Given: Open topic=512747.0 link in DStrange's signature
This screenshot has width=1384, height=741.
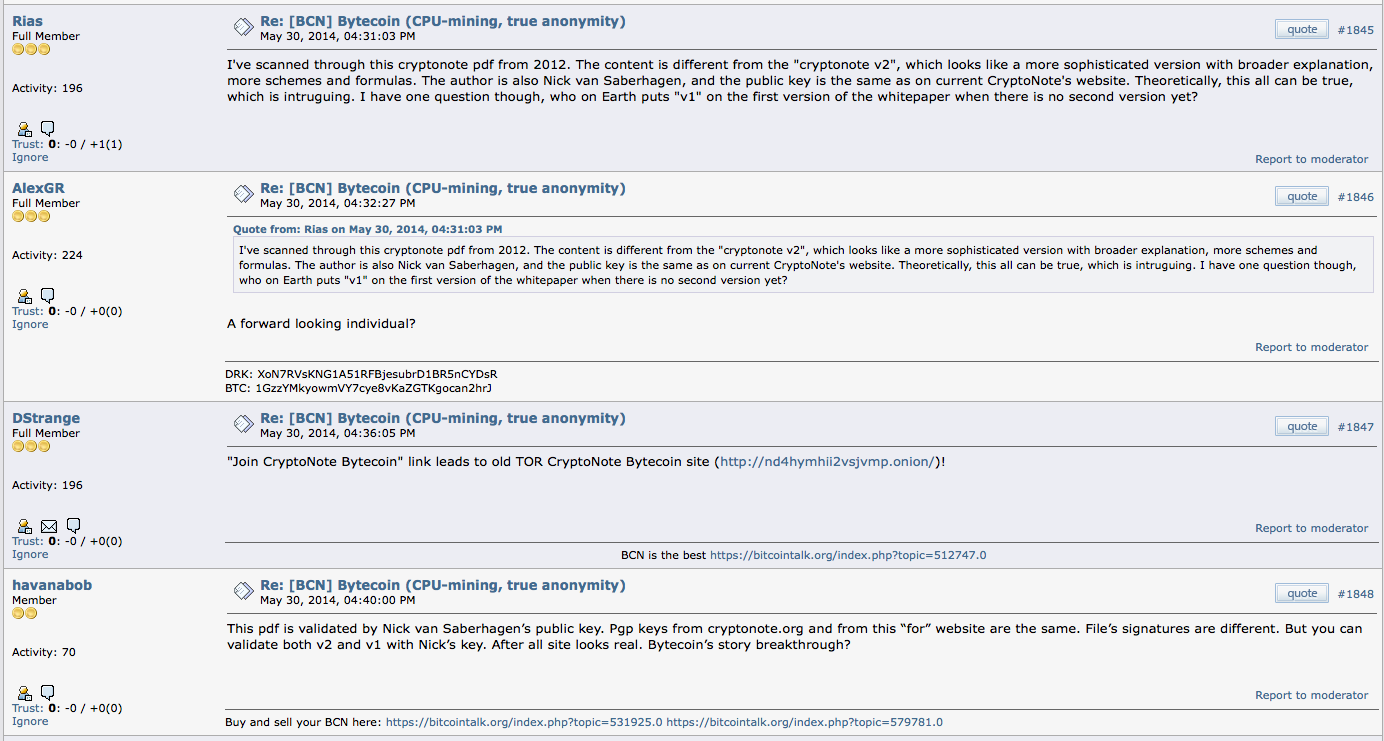Looking at the screenshot, I should point(848,555).
